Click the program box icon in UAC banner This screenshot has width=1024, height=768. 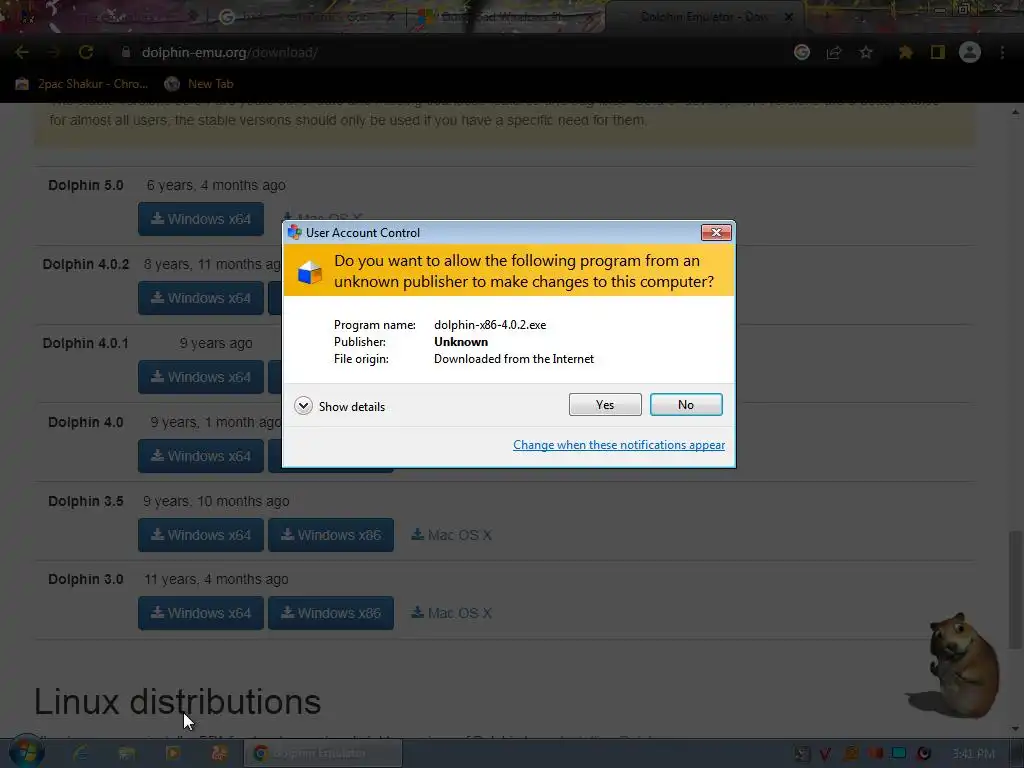tap(310, 272)
